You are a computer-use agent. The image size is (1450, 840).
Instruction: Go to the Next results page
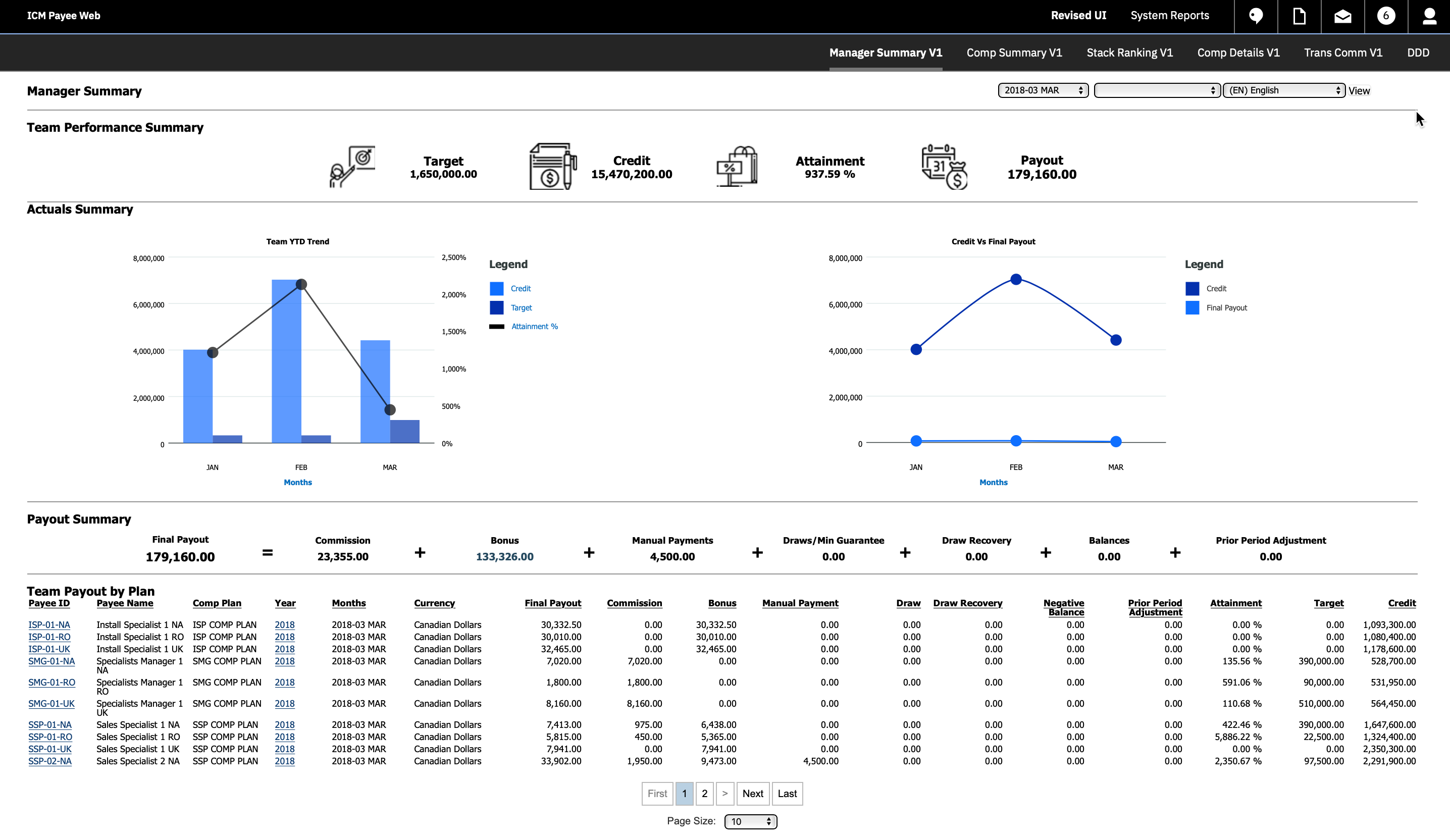point(752,794)
